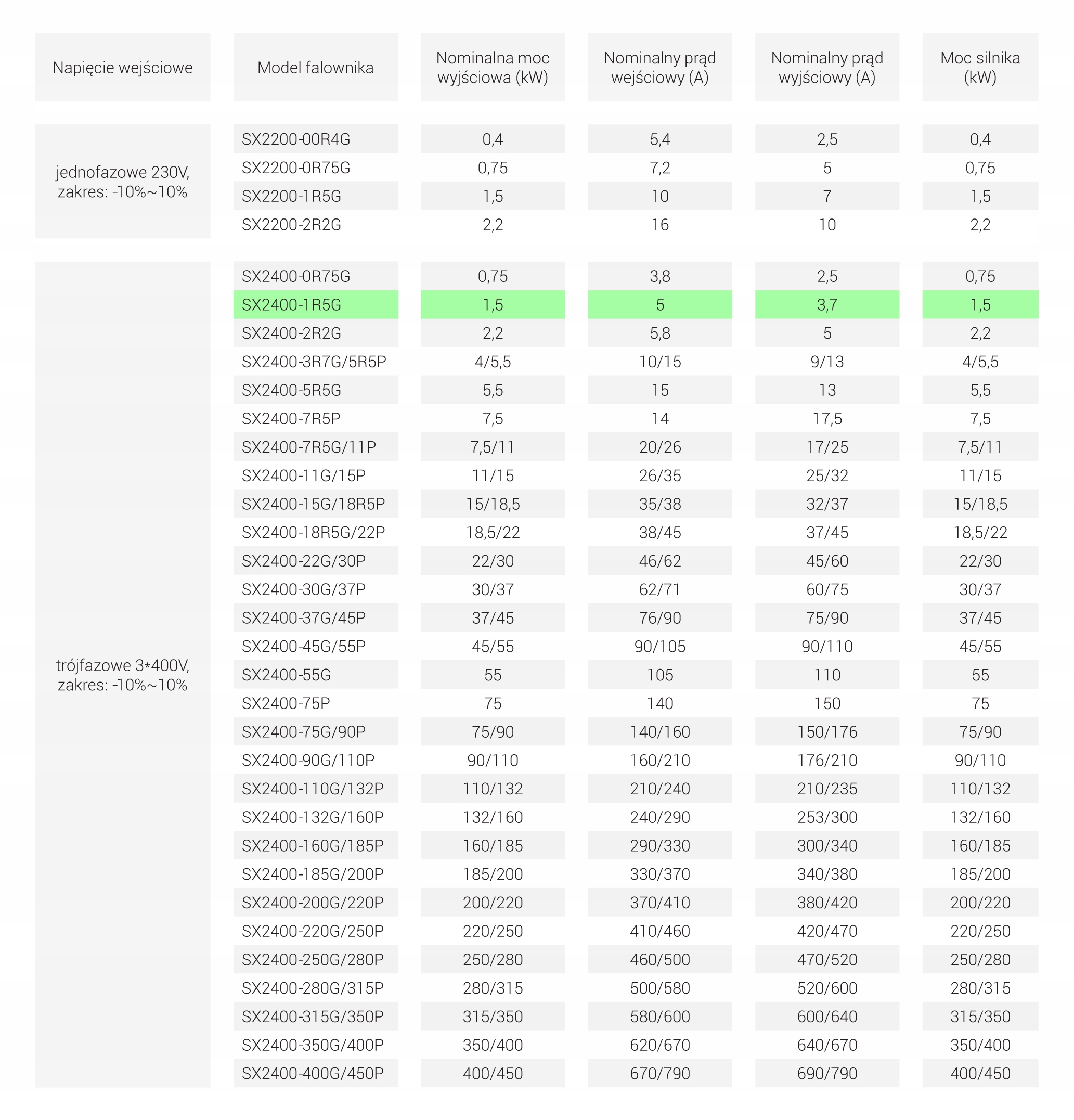Click the highlighted SX2400-1R5G model cell

tap(315, 304)
